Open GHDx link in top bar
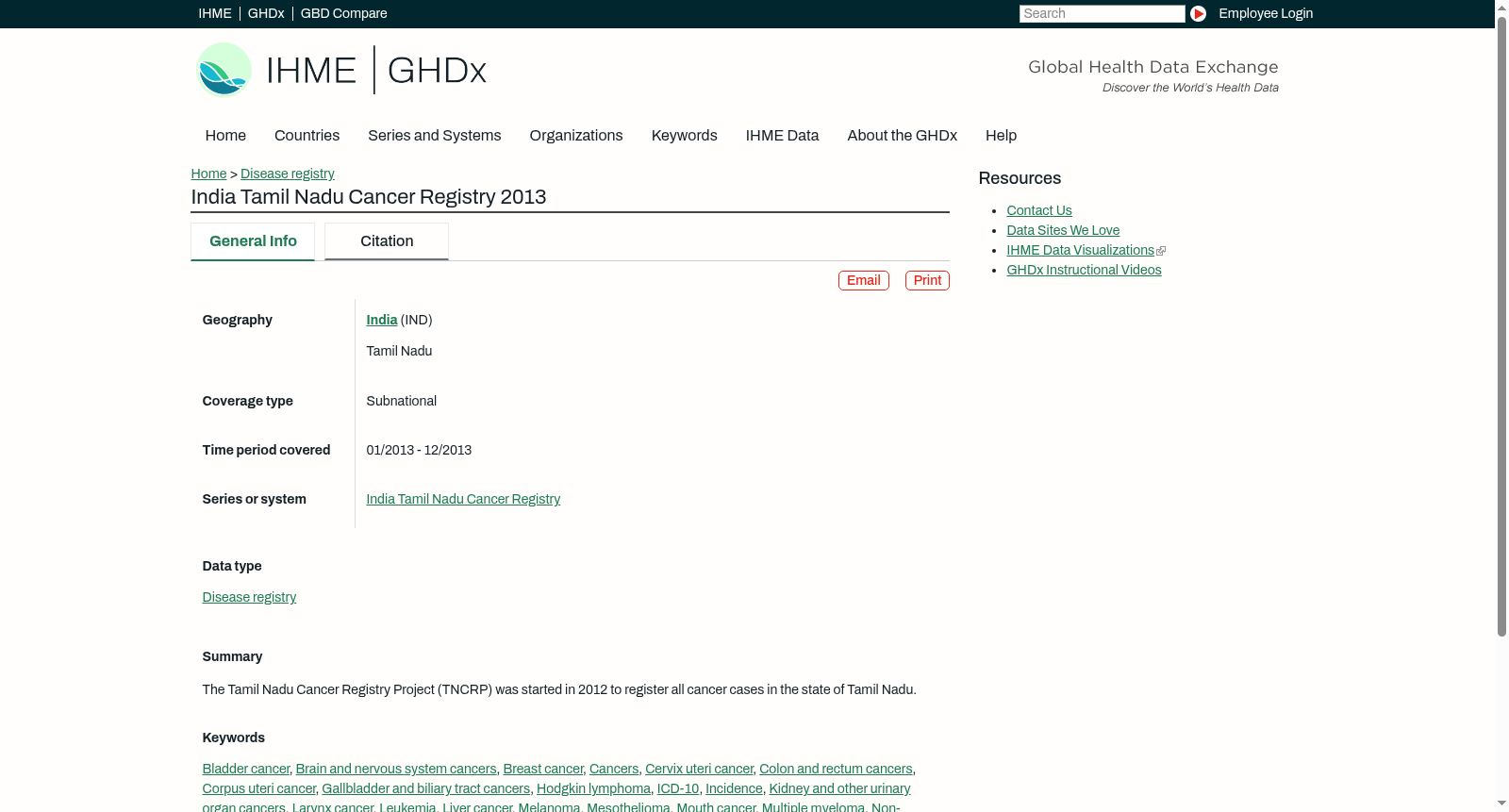Image resolution: width=1509 pixels, height=812 pixels. point(266,13)
